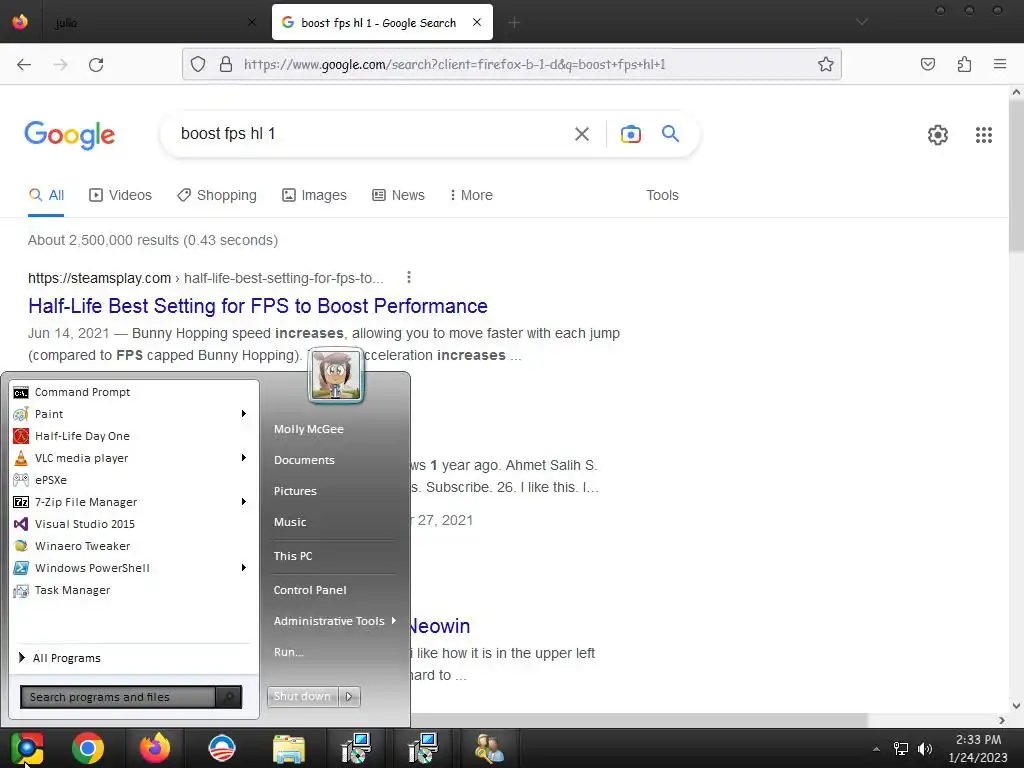Expand 7-Zip File Manager submenu arrow
The image size is (1024, 768).
tap(244, 502)
